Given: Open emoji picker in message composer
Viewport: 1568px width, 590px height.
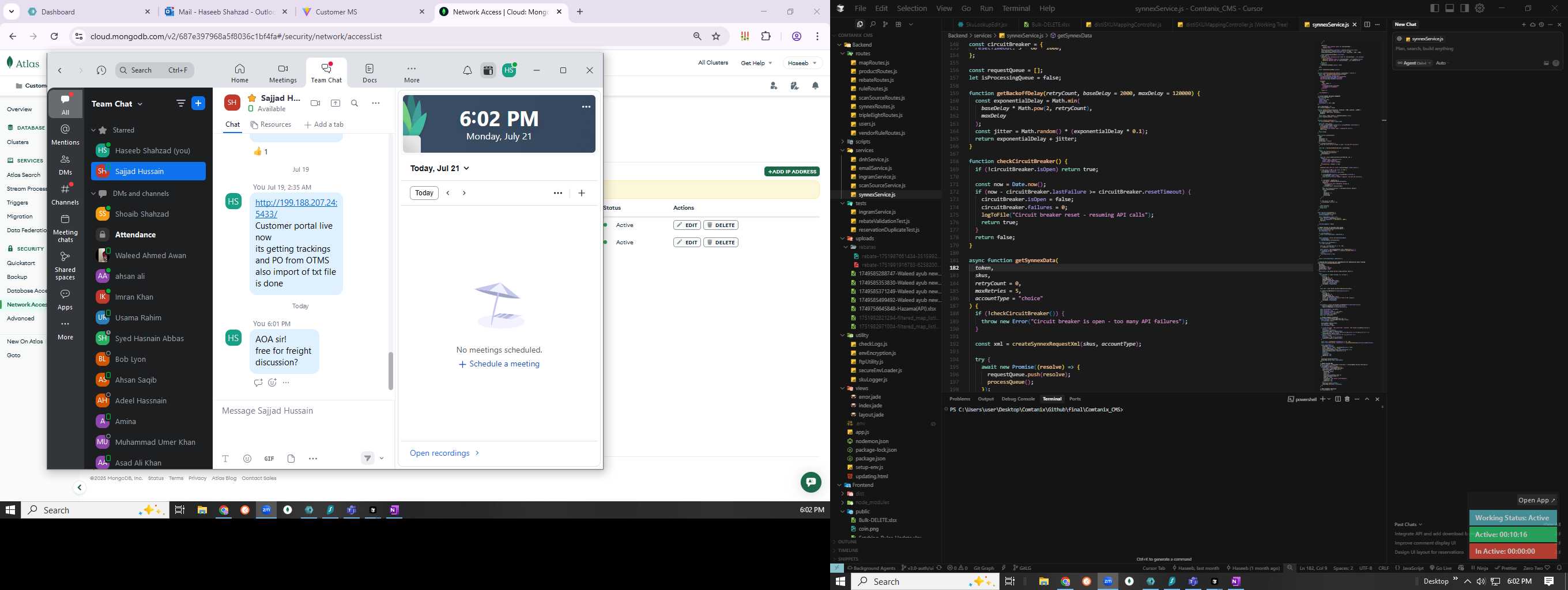Looking at the screenshot, I should pyautogui.click(x=247, y=459).
